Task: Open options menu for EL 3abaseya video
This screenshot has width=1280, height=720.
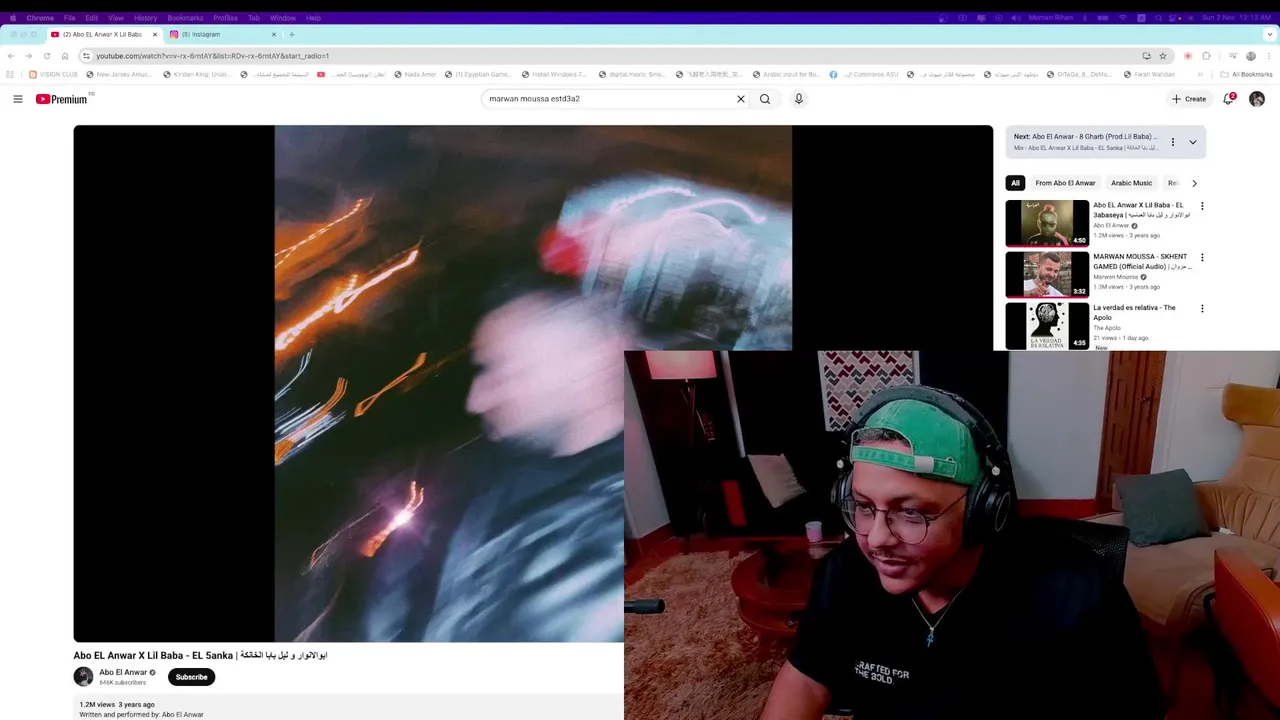Action: coord(1202,206)
